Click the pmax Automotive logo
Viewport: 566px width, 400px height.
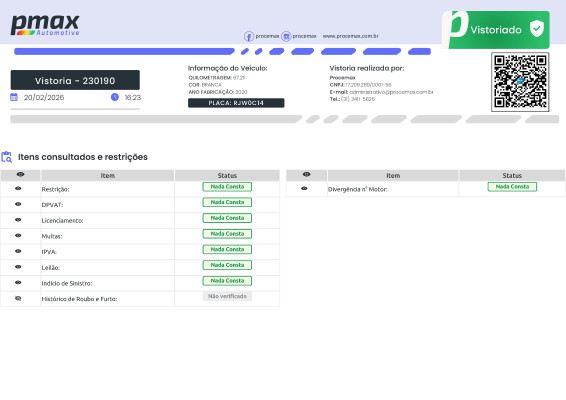point(45,25)
